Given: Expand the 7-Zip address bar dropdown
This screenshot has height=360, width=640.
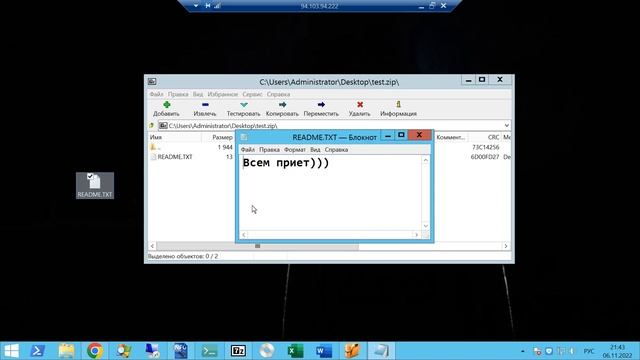Looking at the screenshot, I should (507, 126).
